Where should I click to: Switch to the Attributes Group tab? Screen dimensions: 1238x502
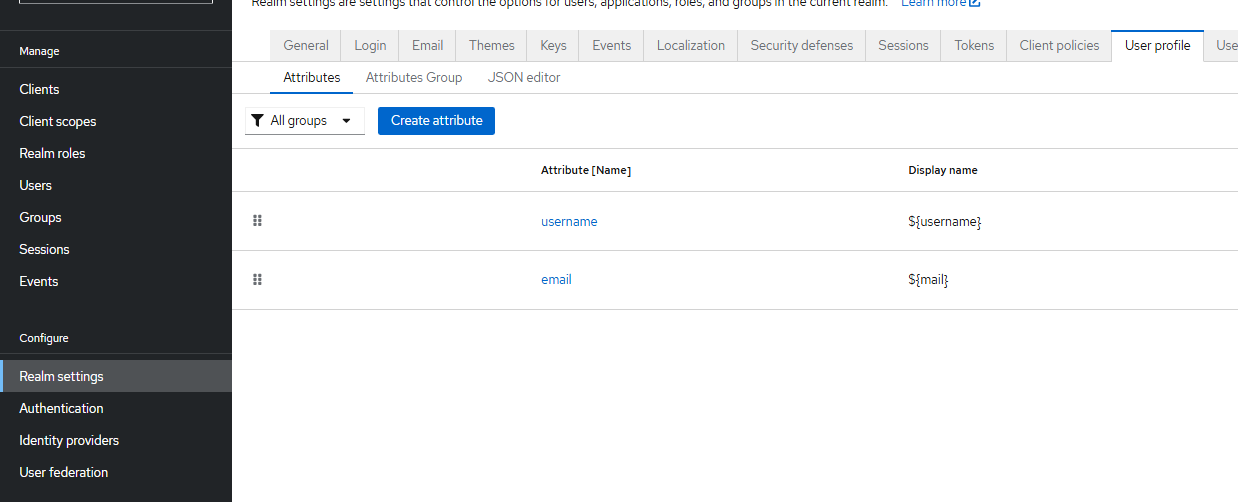click(x=414, y=77)
